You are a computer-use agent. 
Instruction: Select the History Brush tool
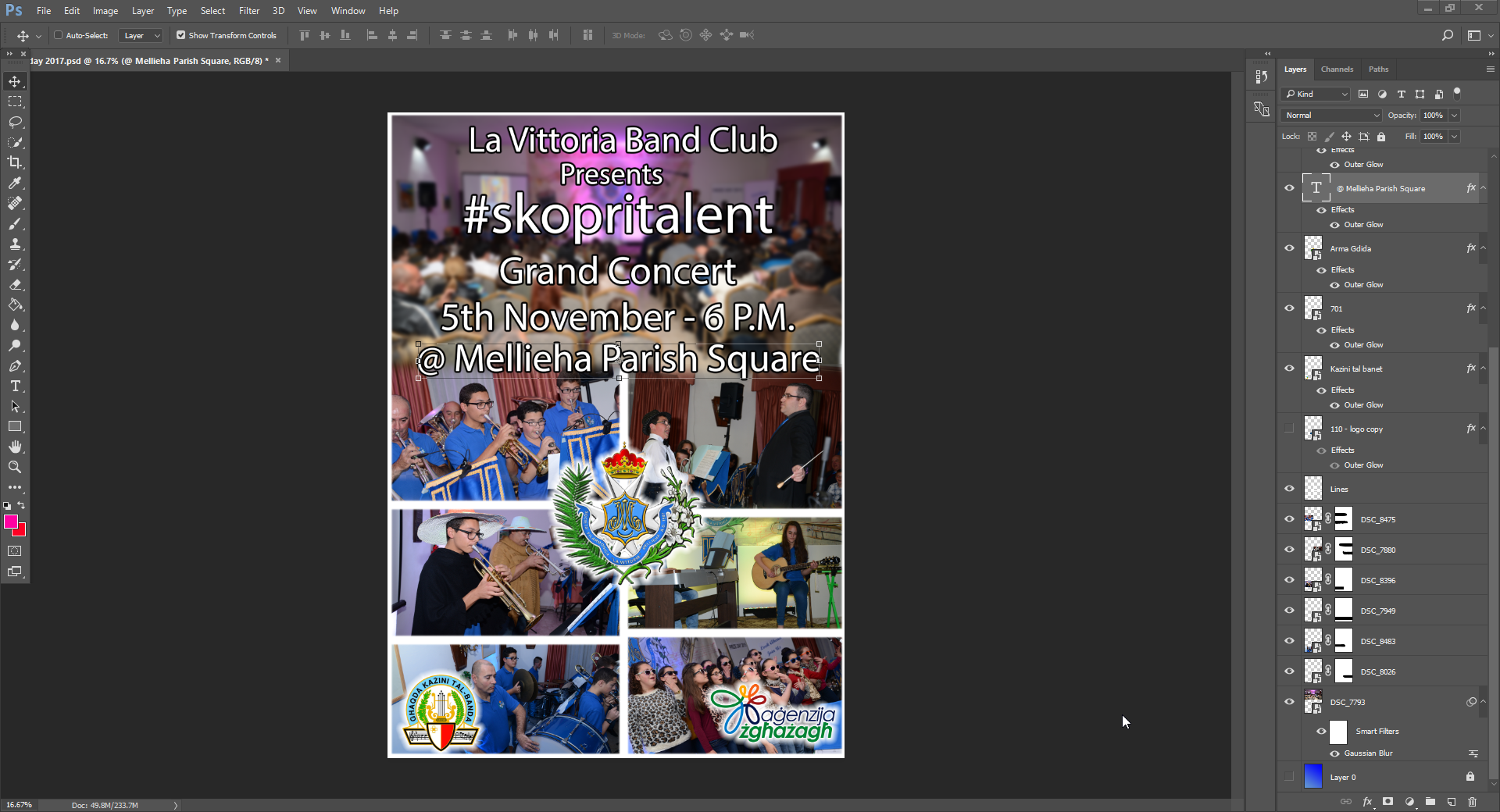(x=15, y=264)
